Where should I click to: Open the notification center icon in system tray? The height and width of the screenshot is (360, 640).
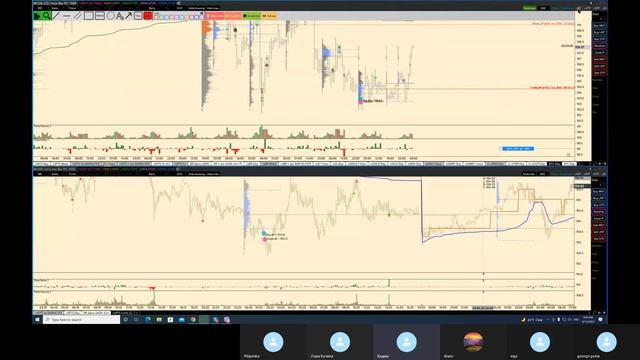tap(600, 320)
